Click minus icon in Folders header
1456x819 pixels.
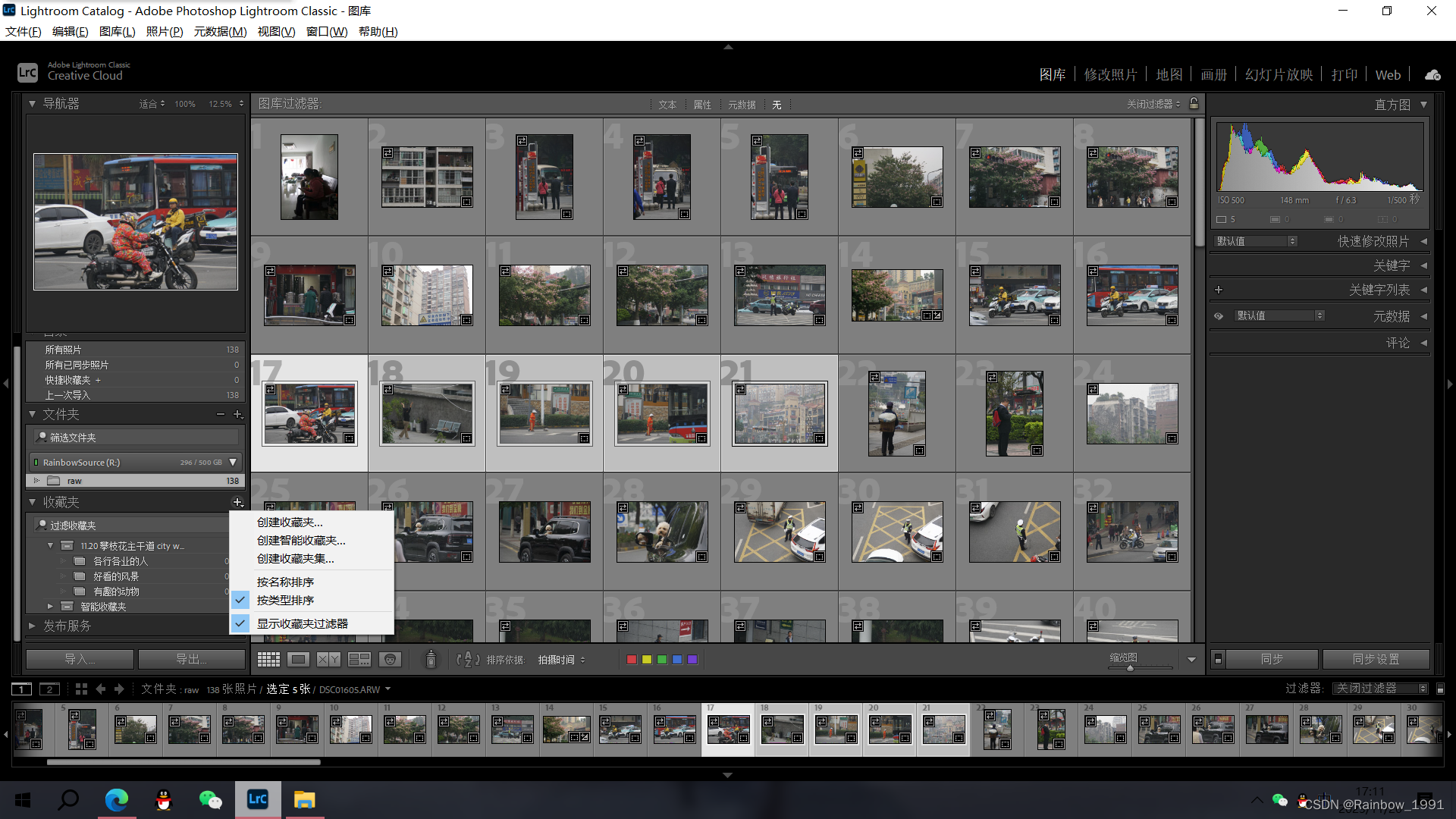(x=221, y=414)
